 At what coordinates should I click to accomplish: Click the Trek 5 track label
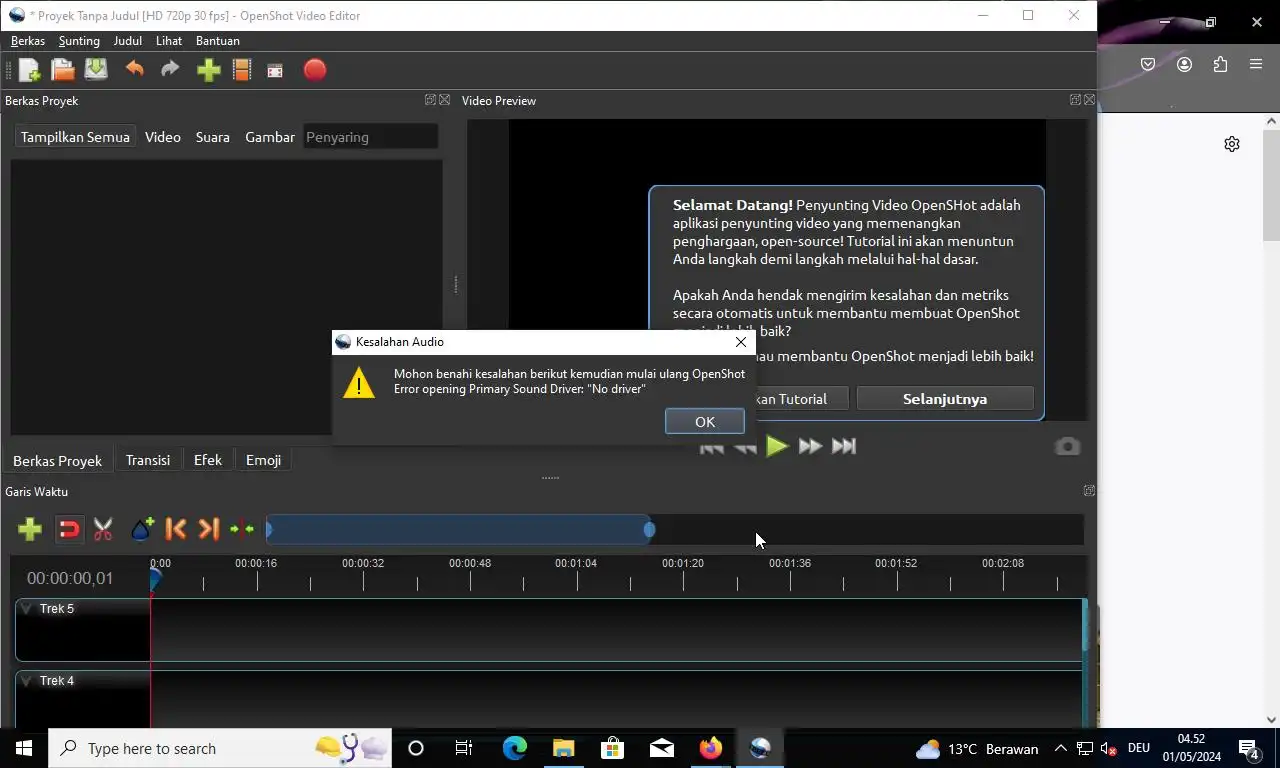pyautogui.click(x=57, y=608)
